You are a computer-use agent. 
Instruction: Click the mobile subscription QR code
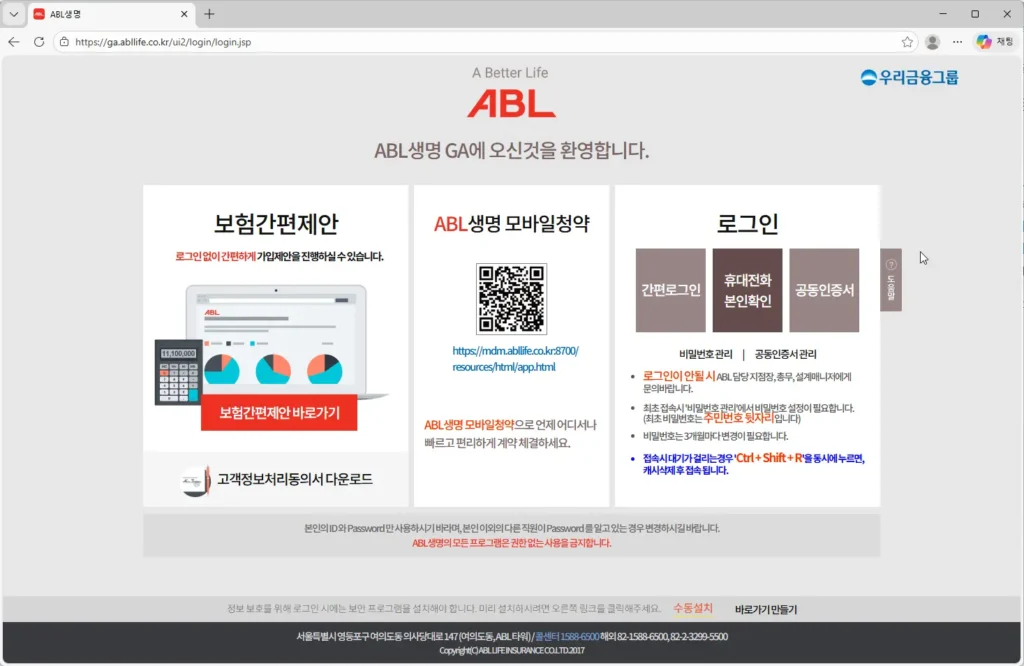[512, 297]
